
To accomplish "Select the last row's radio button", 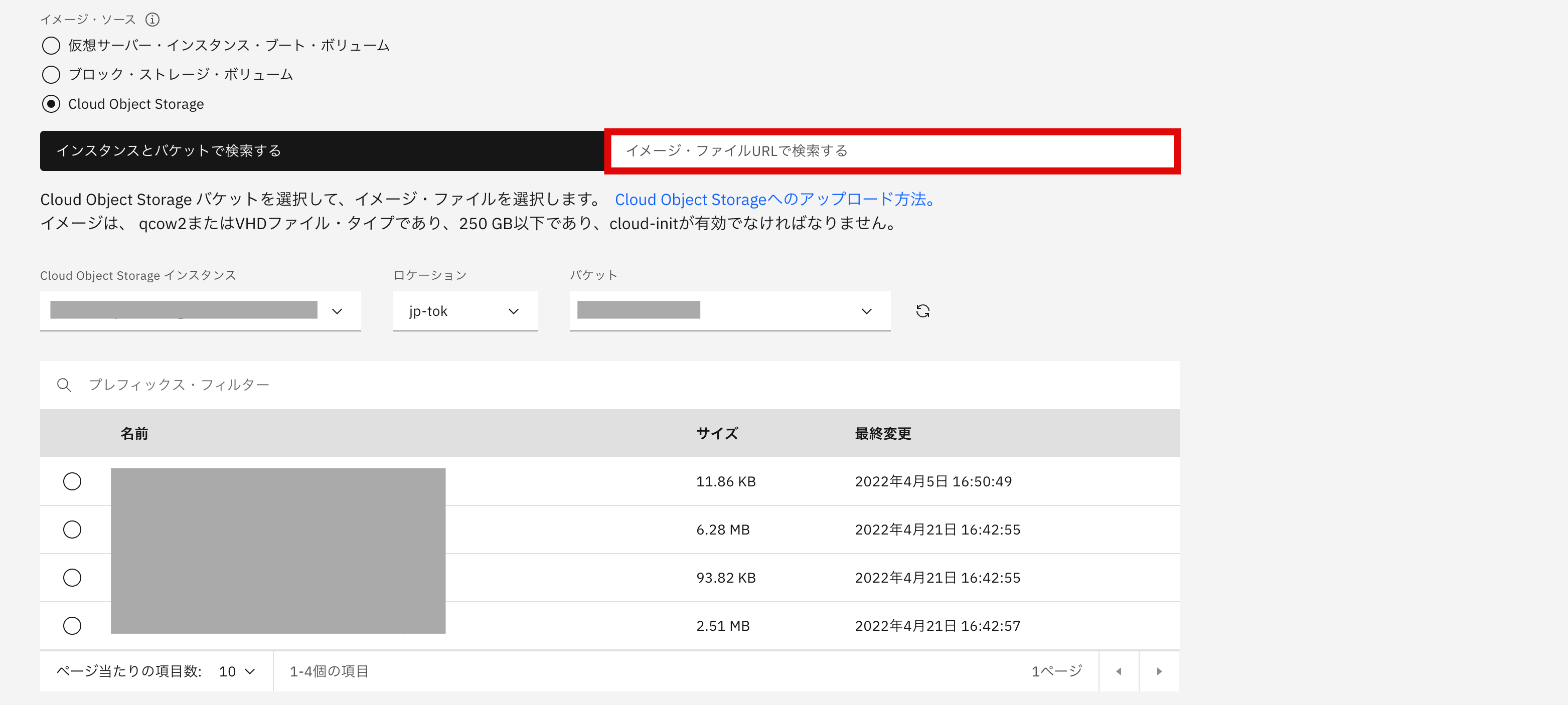I will click(72, 625).
